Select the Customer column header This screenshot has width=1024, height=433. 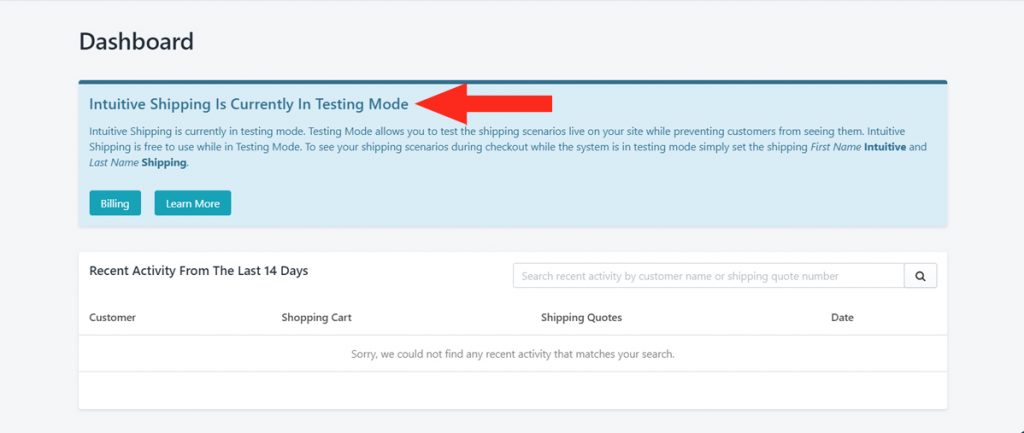pyautogui.click(x=112, y=317)
